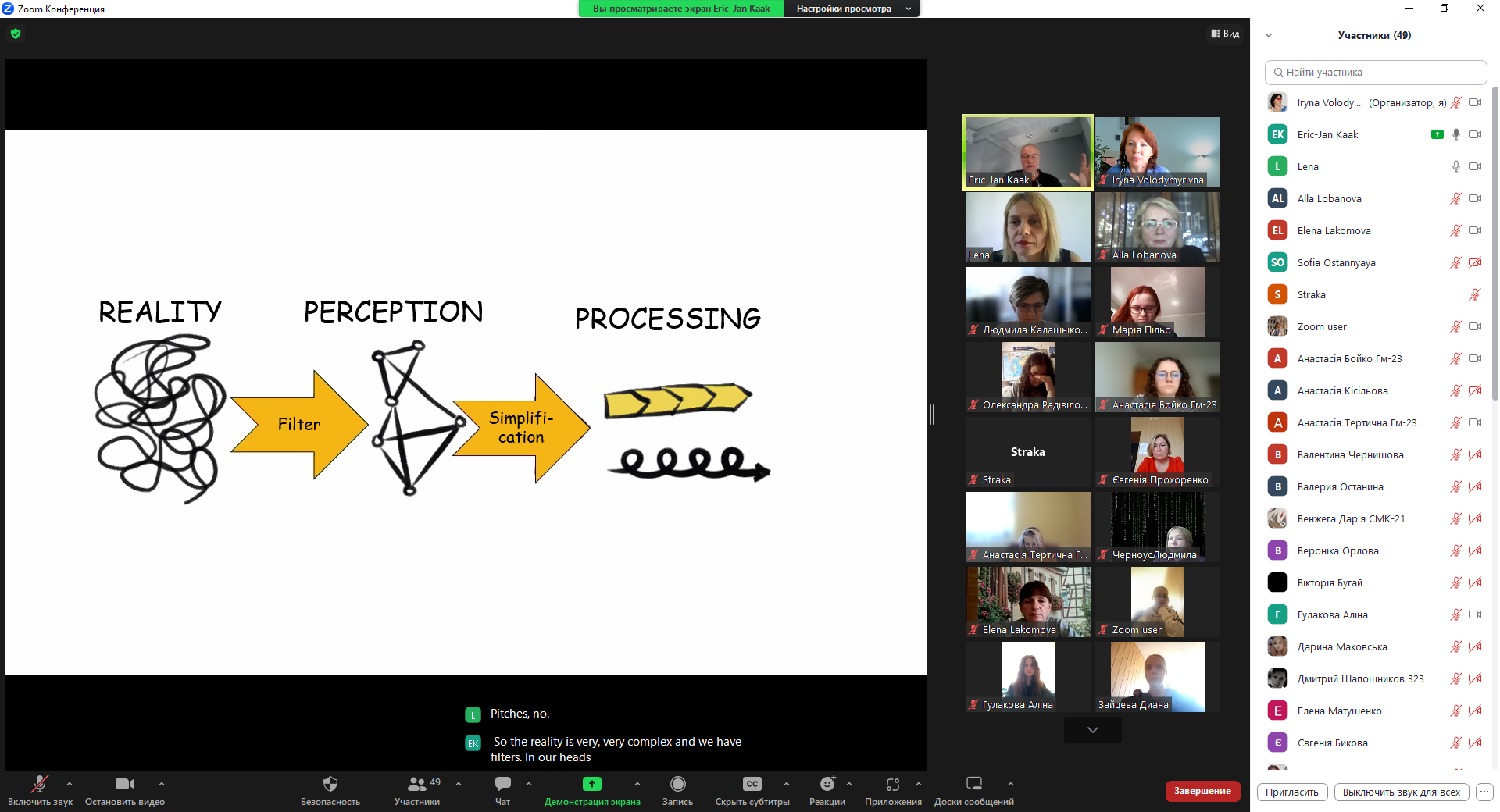The image size is (1500, 812).
Task: Open the Вид view menu
Action: pos(1225,34)
